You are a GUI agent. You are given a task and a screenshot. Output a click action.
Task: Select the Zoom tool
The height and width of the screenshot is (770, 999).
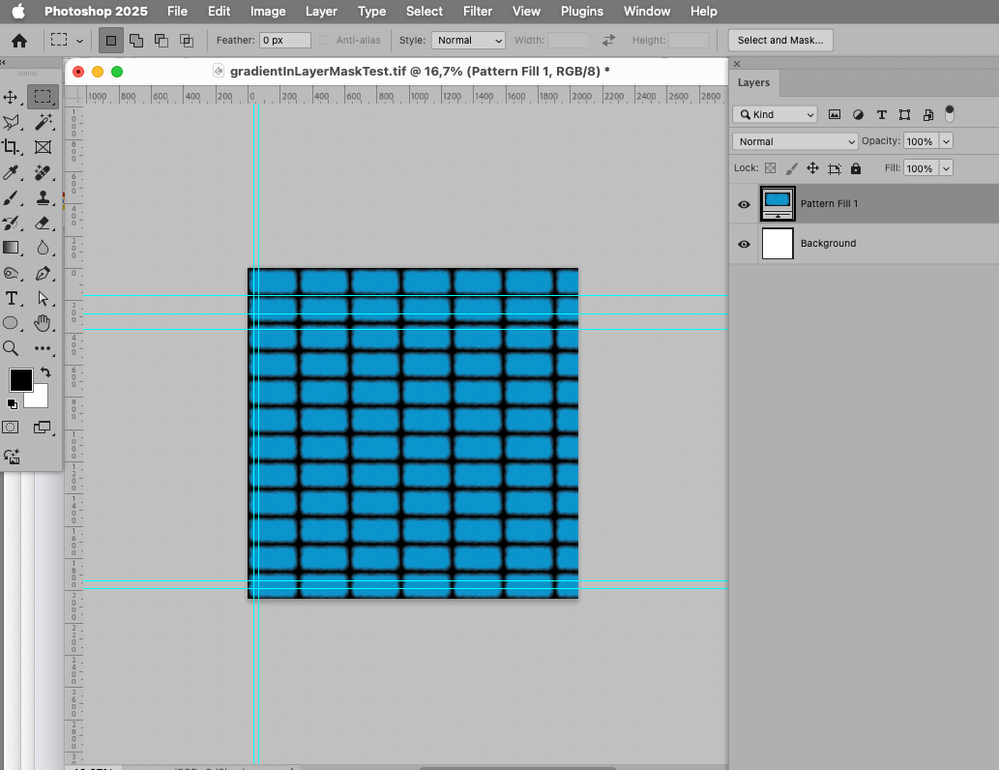click(12, 348)
